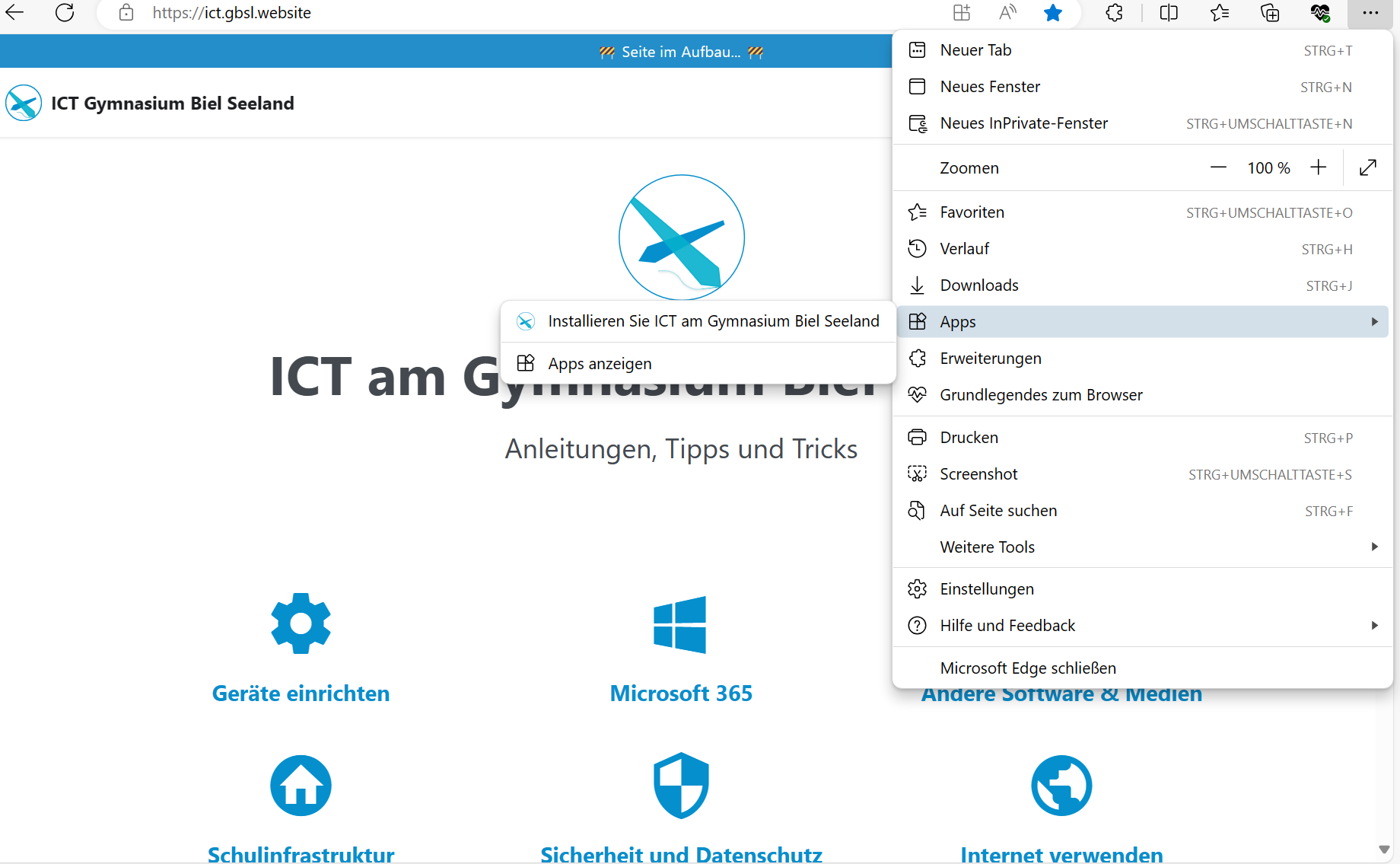Open the Collections toolbar icon
Screen dimensions: 1400x864
point(1270,13)
